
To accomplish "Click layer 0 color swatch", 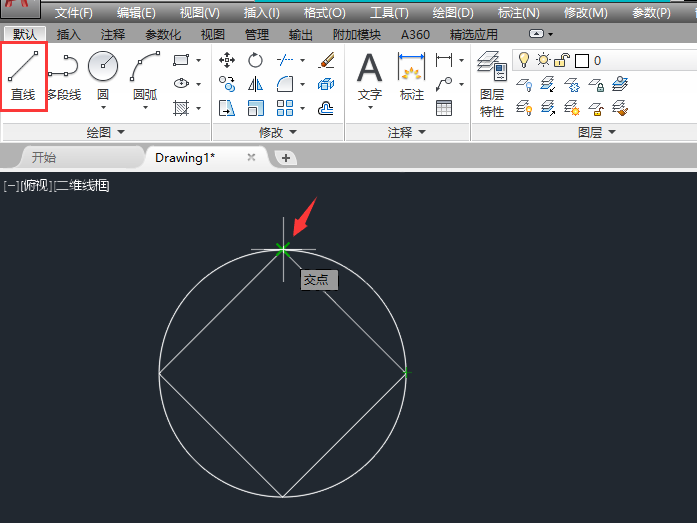I will 581,60.
